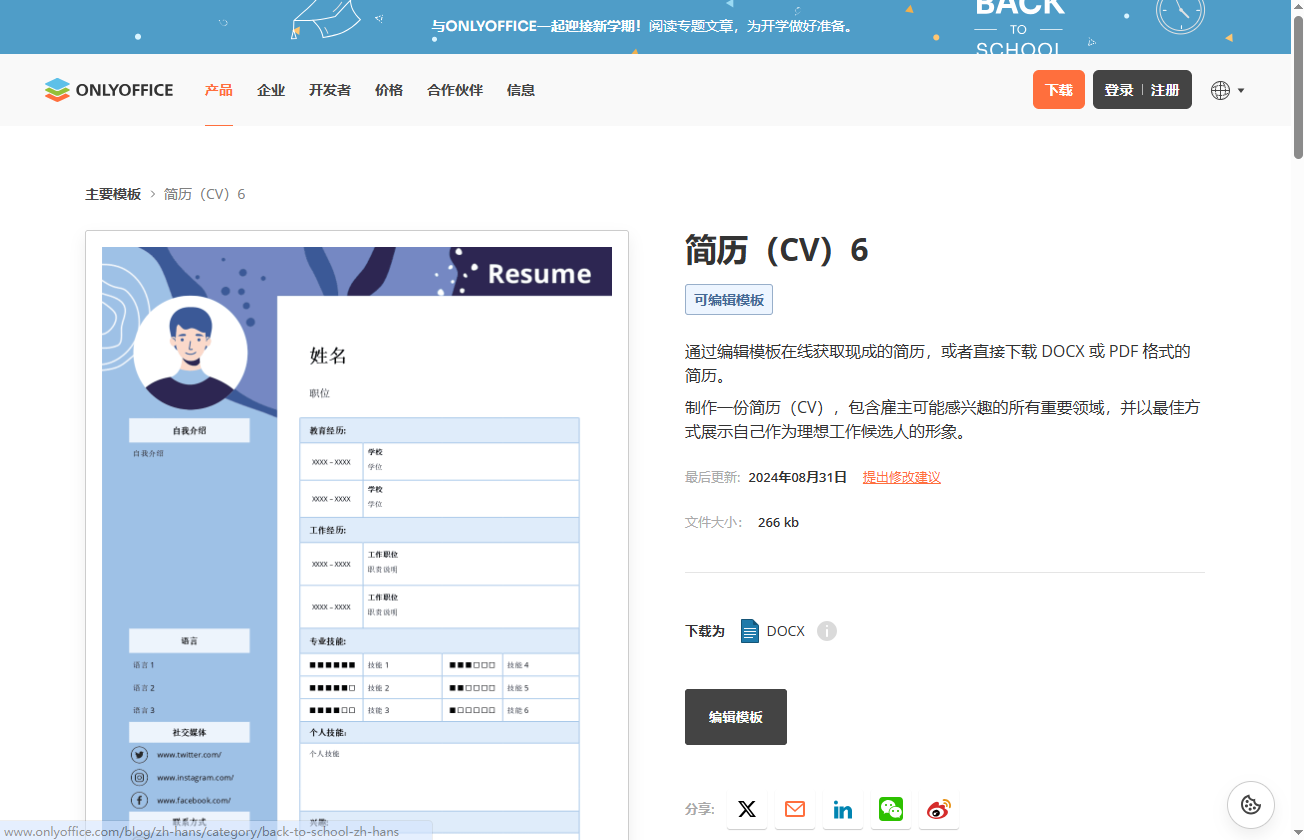Image resolution: width=1304 pixels, height=840 pixels.
Task: Share template by email icon
Action: point(795,809)
